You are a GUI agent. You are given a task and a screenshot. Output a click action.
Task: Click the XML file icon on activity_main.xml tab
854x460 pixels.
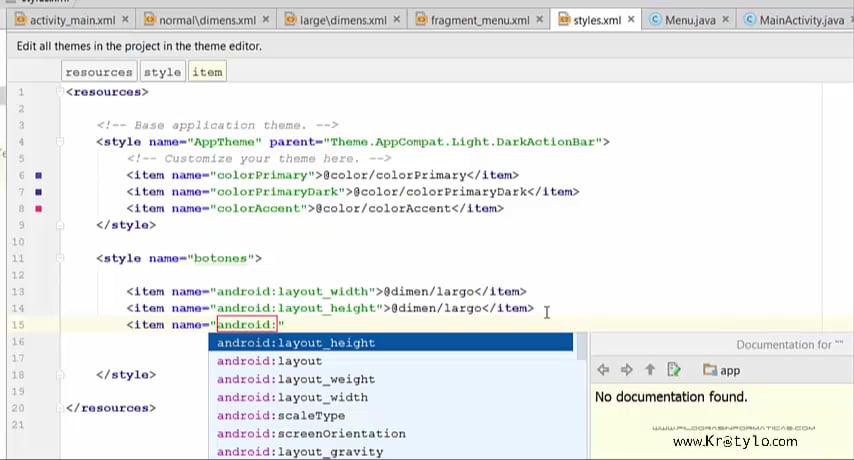[21, 20]
